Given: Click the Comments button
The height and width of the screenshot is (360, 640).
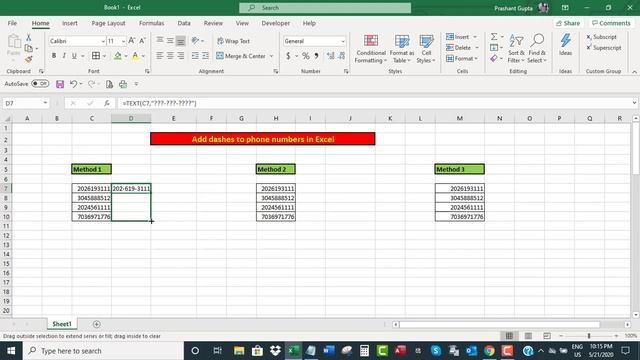Looking at the screenshot, I should [x=611, y=23].
